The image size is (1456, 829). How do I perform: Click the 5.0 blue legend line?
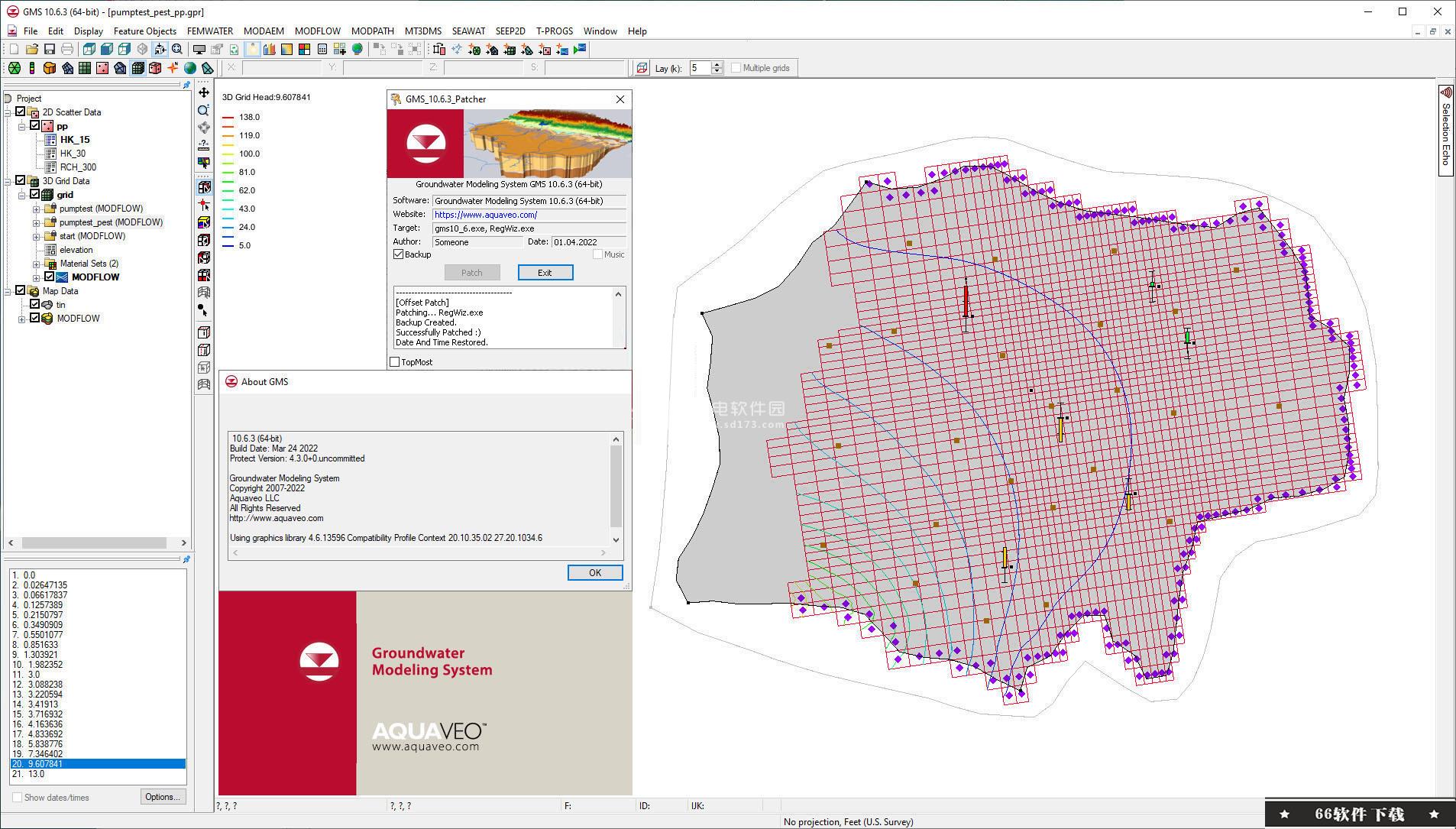(228, 246)
